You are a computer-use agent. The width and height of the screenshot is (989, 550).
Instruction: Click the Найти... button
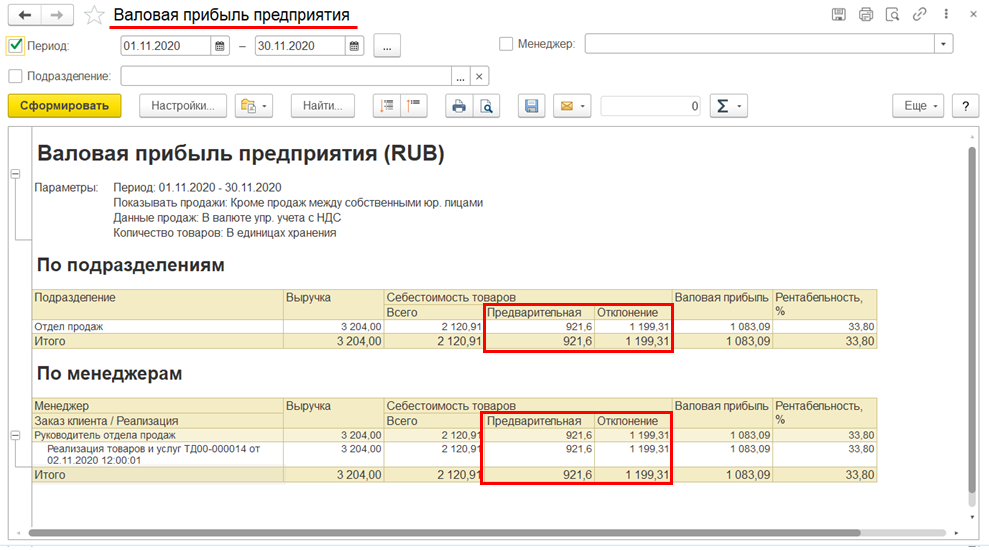click(x=323, y=106)
